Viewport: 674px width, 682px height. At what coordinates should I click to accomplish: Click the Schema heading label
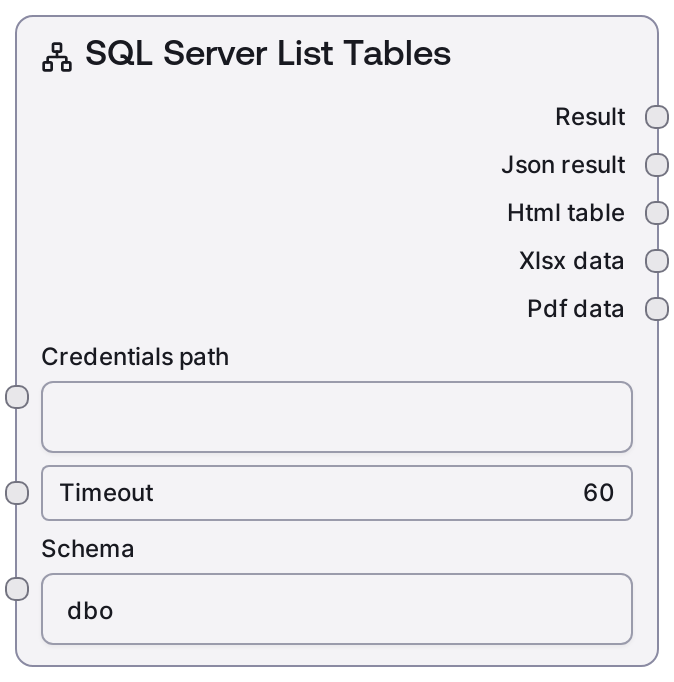pyautogui.click(x=88, y=549)
